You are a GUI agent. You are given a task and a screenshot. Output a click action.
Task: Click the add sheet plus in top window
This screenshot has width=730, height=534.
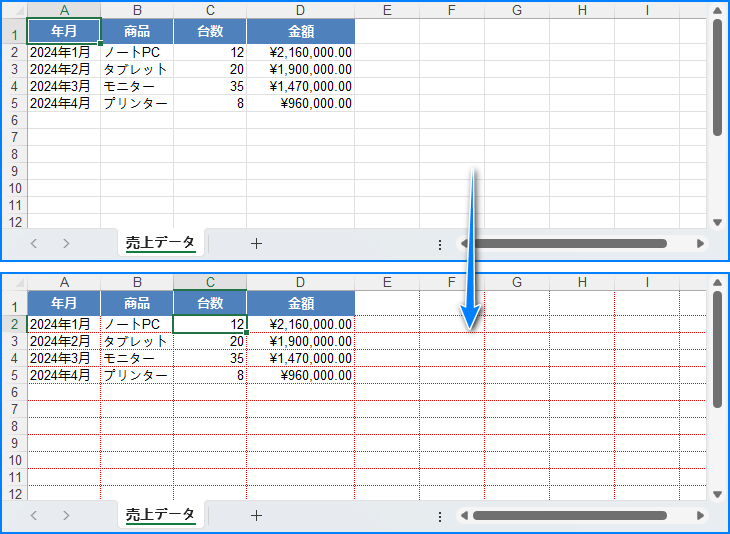(x=256, y=243)
